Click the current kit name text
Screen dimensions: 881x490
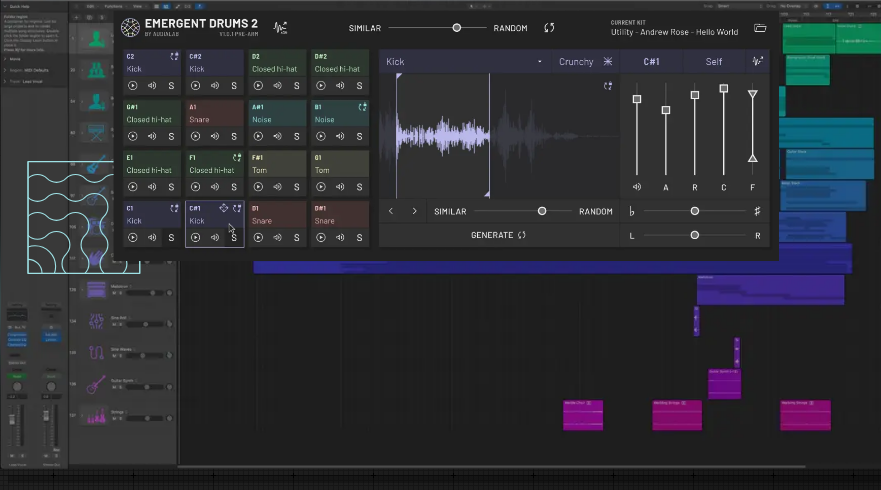click(x=675, y=32)
